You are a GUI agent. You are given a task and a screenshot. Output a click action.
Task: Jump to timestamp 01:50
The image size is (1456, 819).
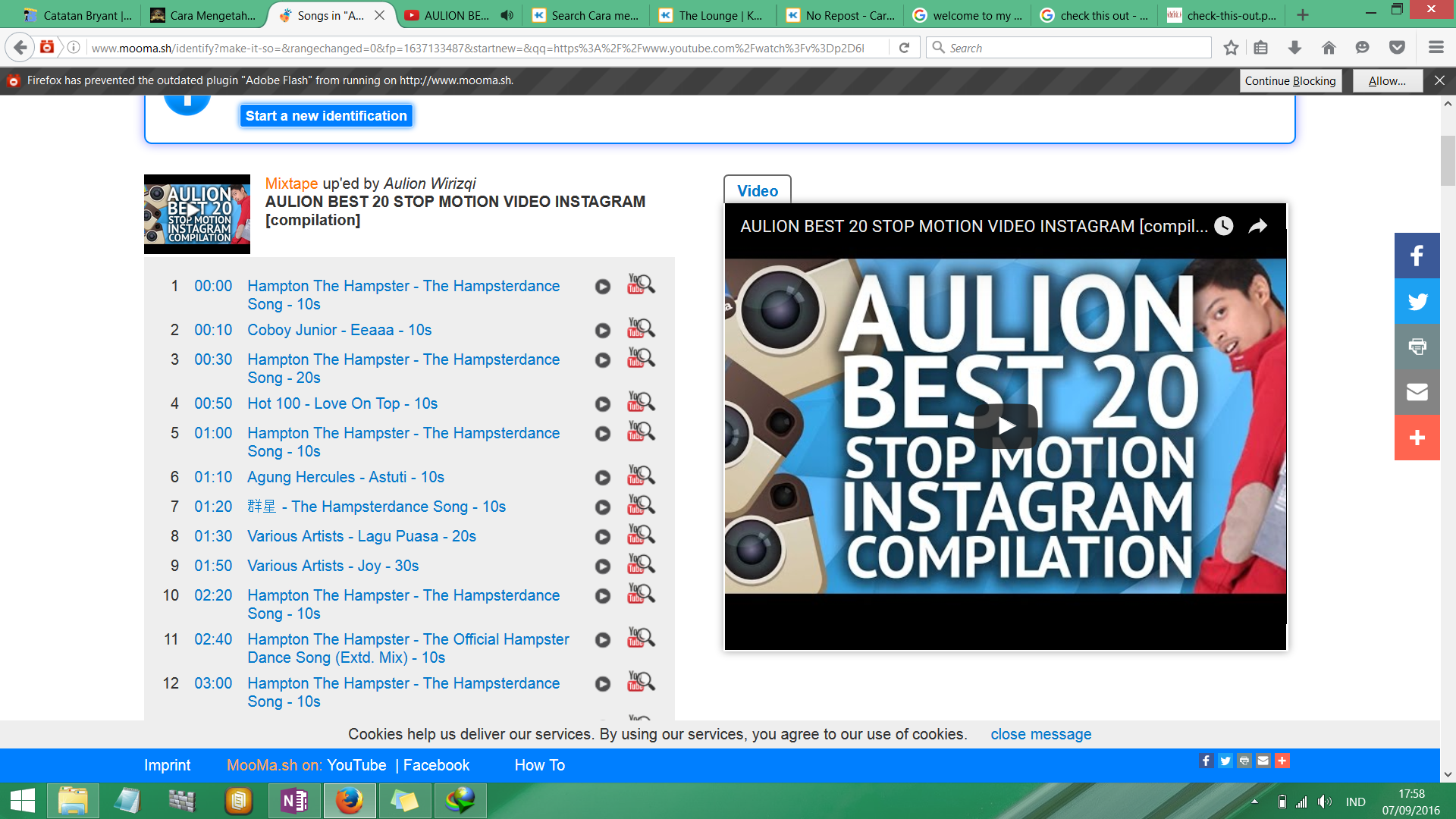coord(213,566)
